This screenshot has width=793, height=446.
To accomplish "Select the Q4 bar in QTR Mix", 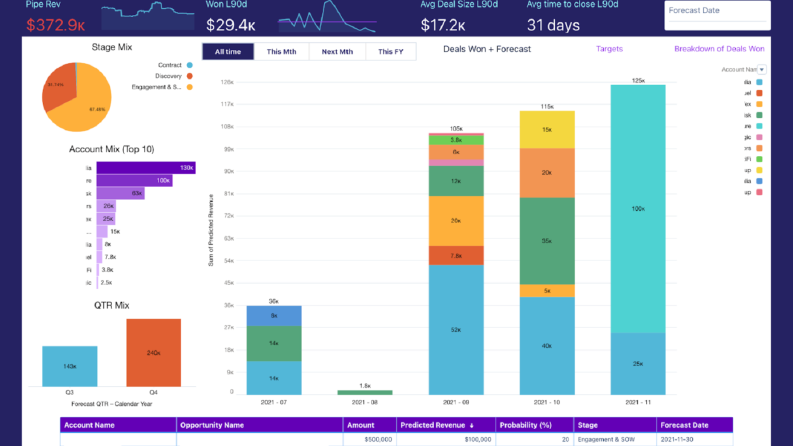I will [154, 352].
